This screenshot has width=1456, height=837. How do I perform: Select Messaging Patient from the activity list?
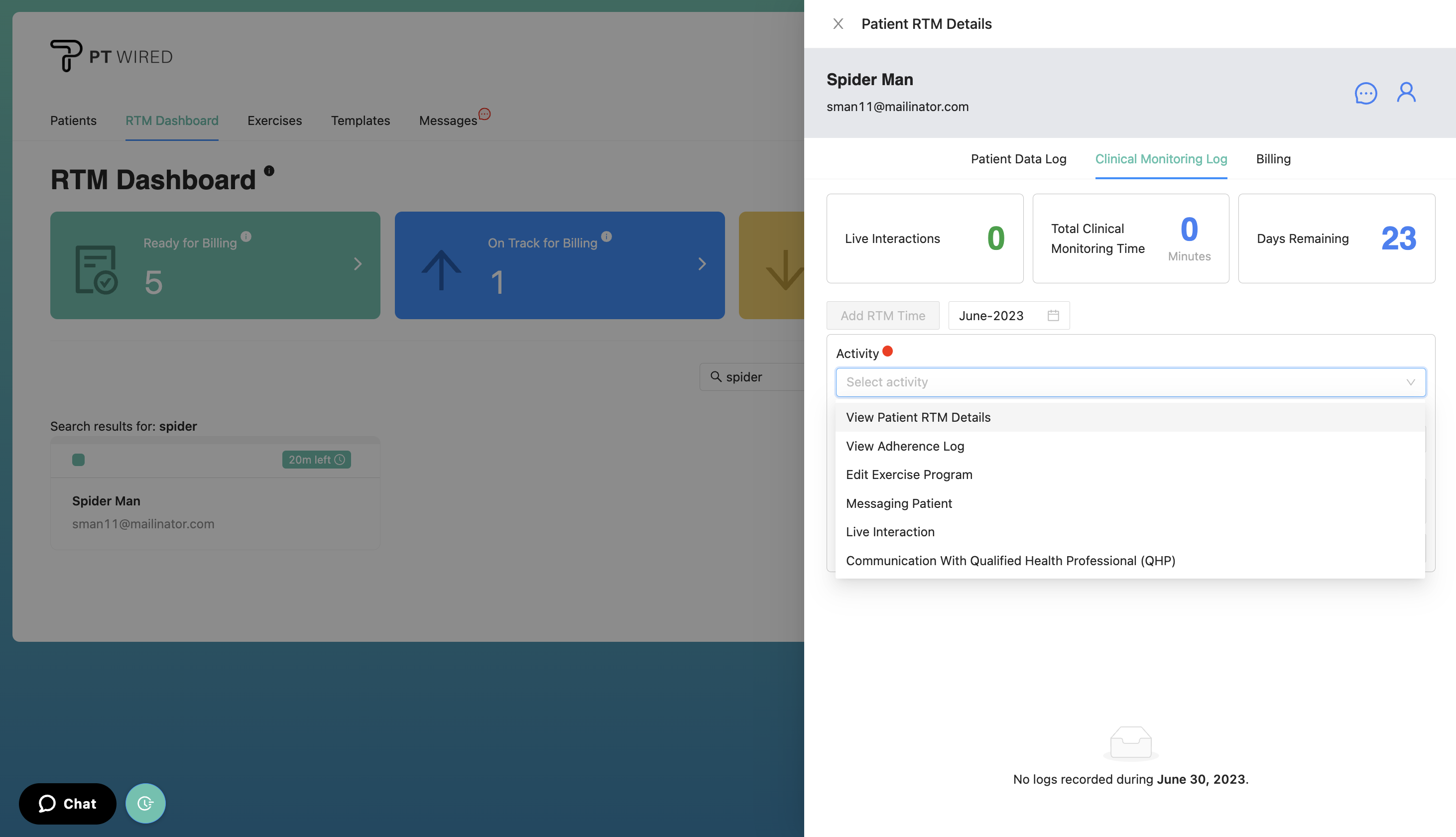click(x=898, y=503)
